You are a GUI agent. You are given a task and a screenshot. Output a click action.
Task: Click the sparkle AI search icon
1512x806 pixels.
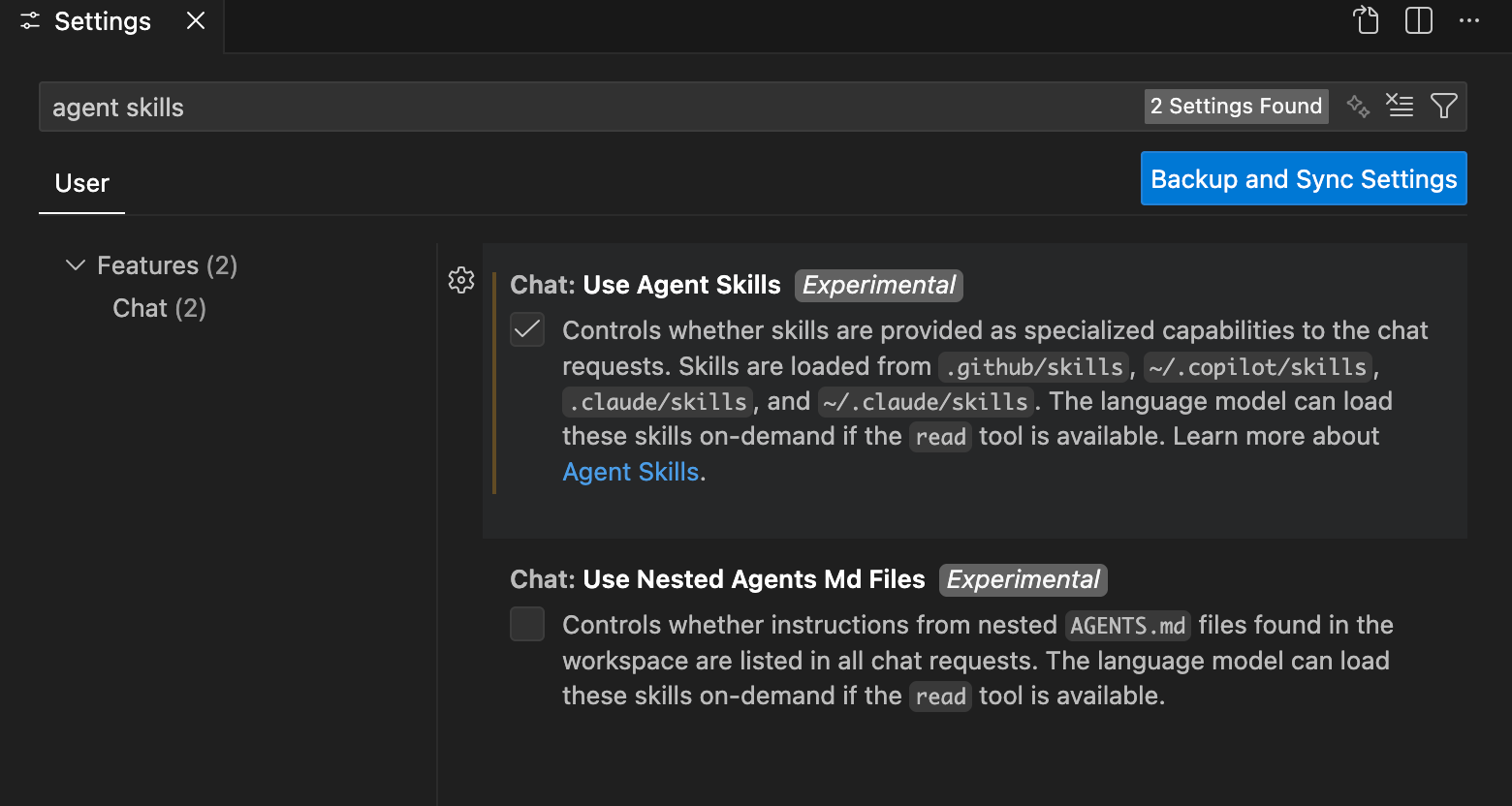click(1357, 106)
